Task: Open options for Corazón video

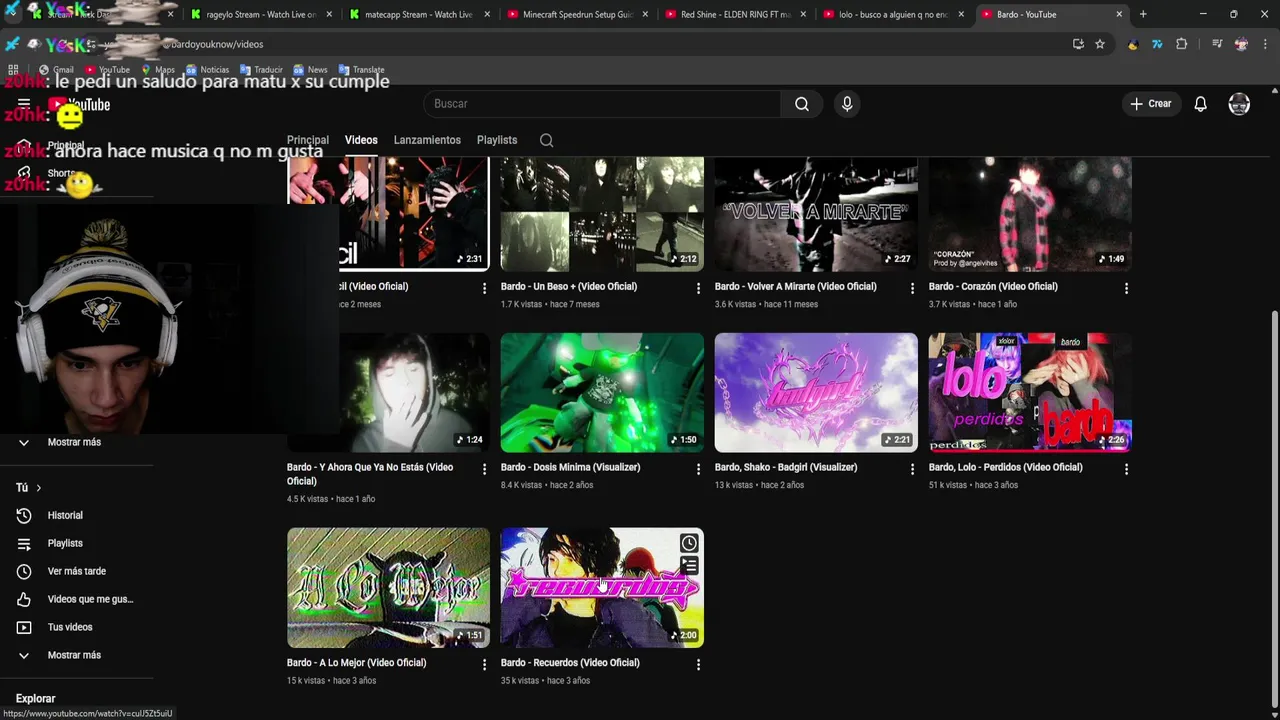Action: 1126,288
